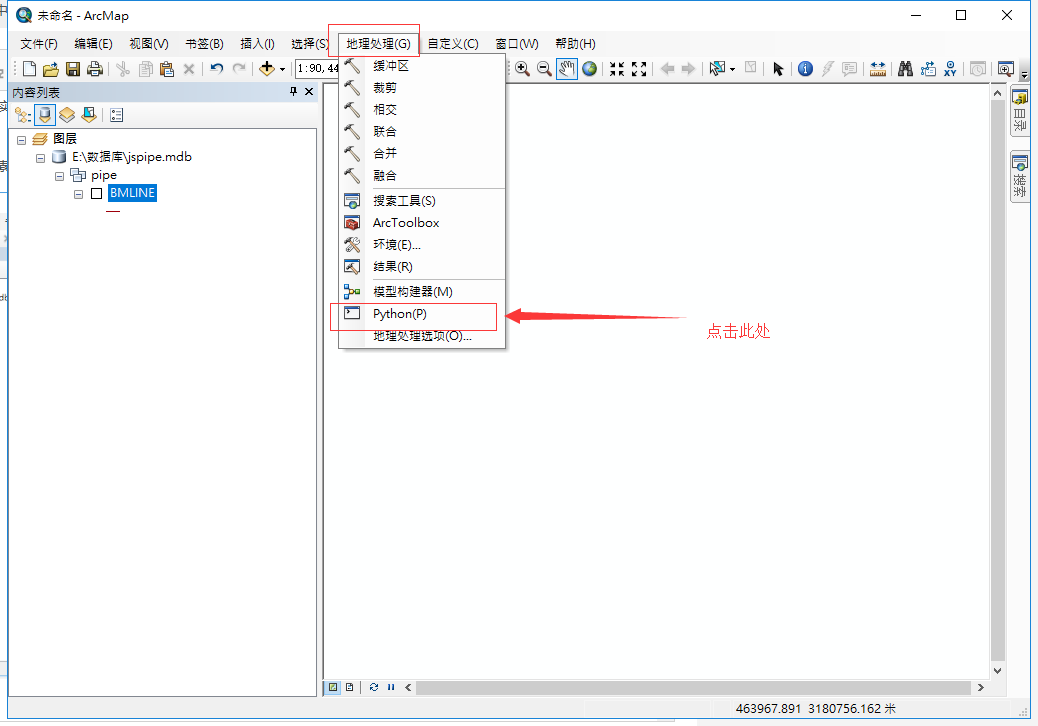1038x726 pixels.
Task: Choose 融合 dissolve tool
Action: tap(422, 175)
